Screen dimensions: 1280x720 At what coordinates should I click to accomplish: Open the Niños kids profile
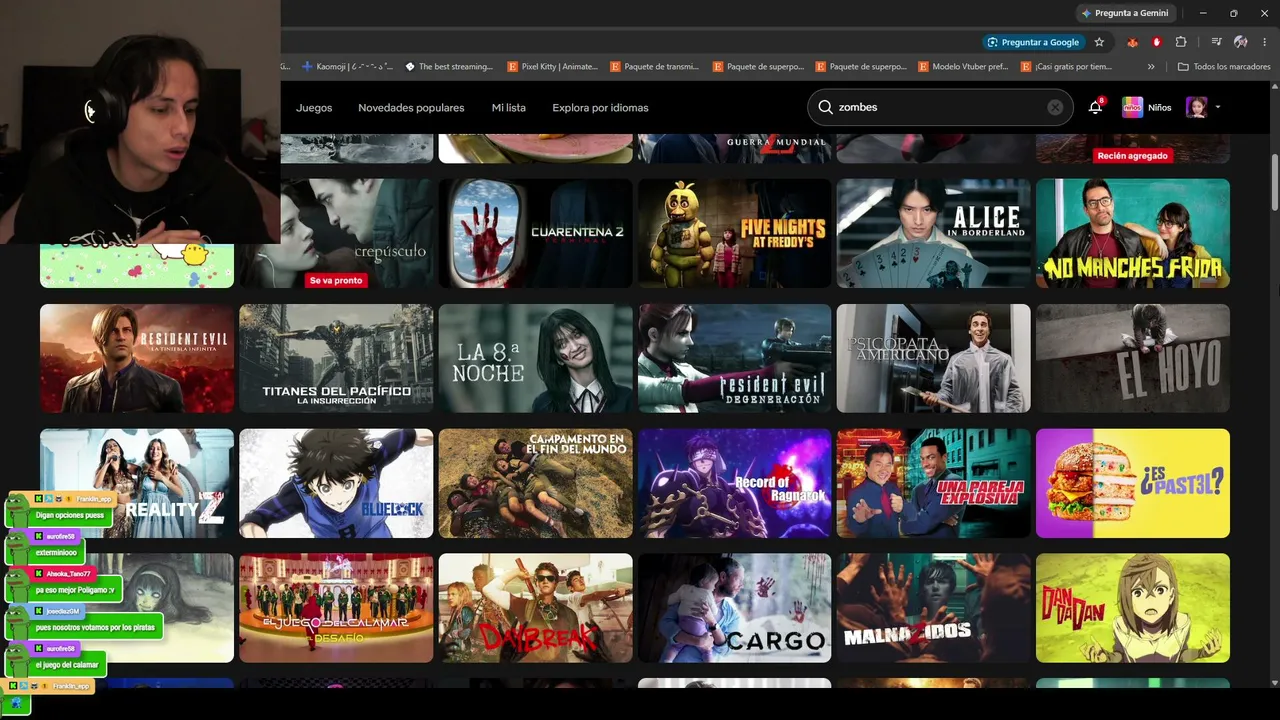[x=1146, y=107]
